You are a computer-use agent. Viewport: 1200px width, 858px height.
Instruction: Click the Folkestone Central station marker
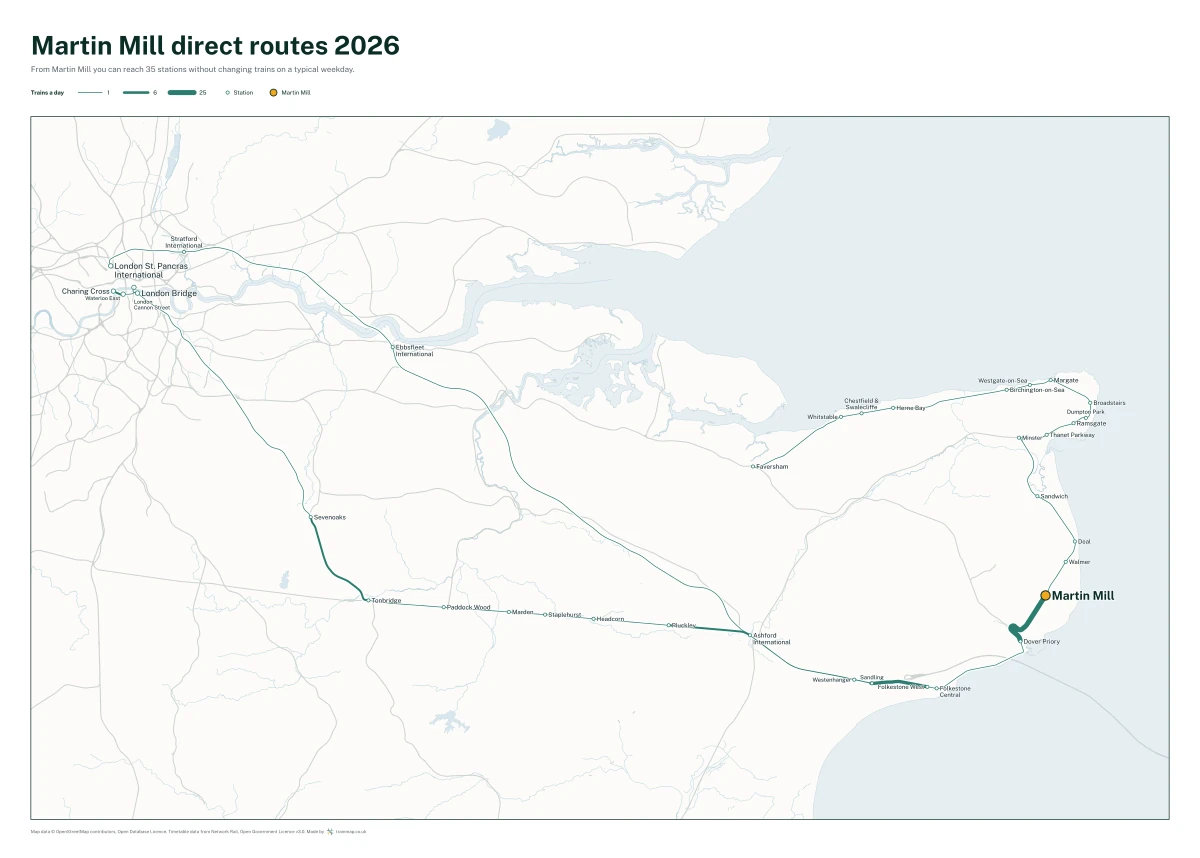click(x=938, y=688)
